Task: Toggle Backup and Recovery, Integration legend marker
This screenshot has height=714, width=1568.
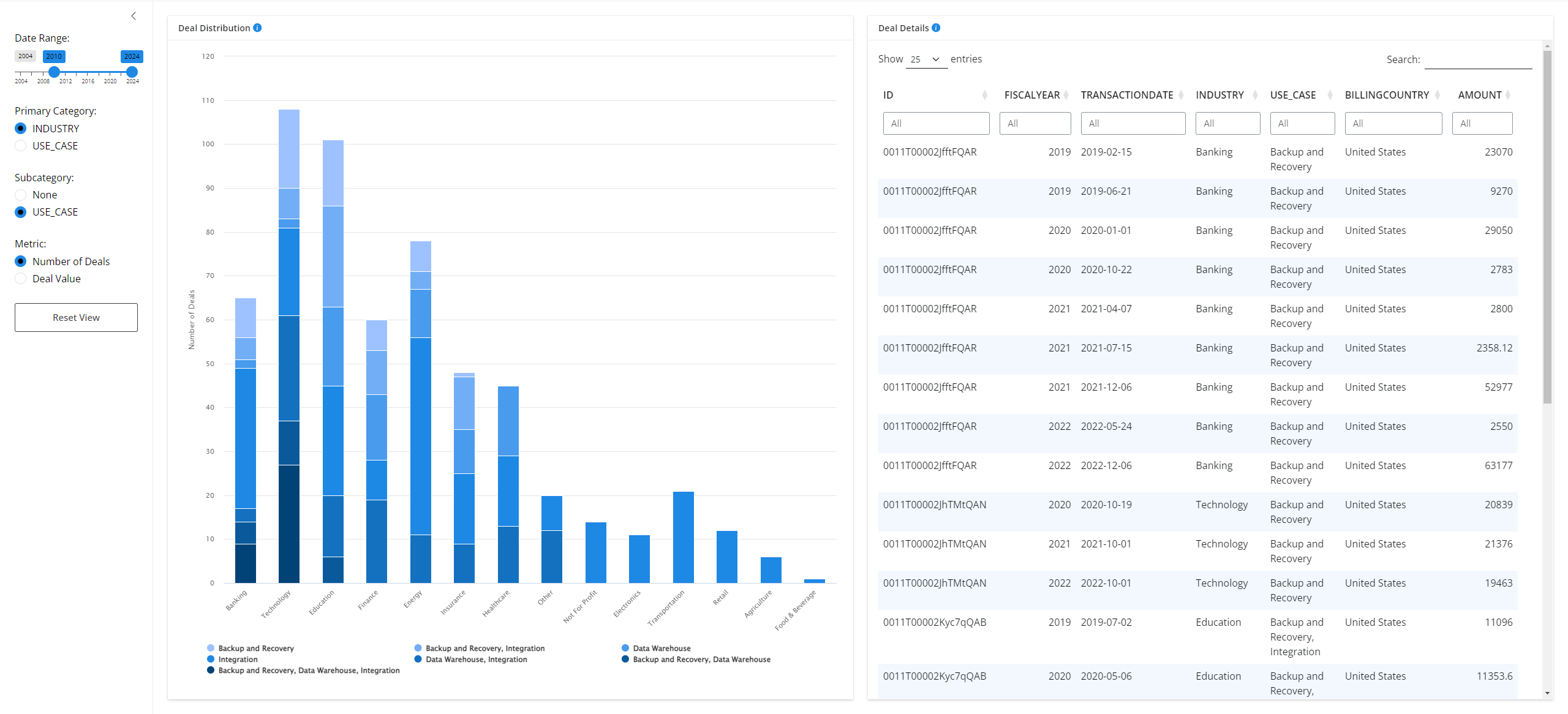Action: 418,648
